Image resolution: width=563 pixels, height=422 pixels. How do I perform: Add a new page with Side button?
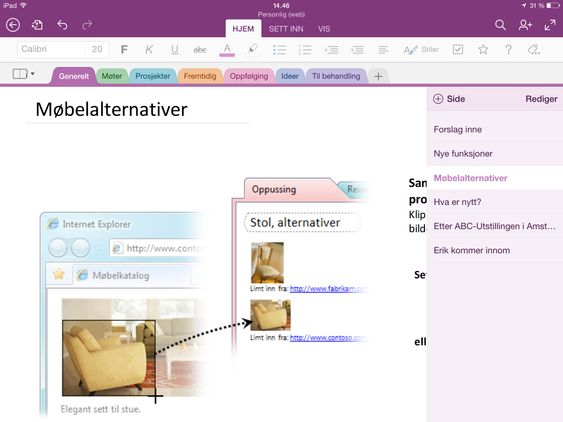(449, 99)
